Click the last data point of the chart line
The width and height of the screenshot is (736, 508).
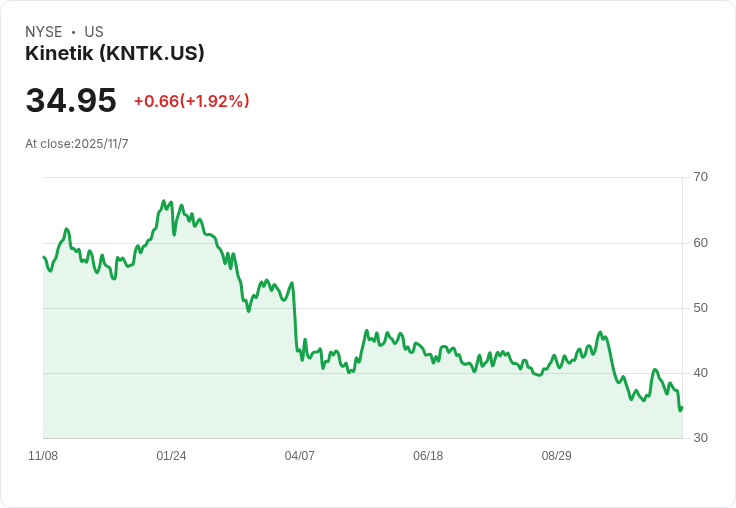(x=682, y=407)
